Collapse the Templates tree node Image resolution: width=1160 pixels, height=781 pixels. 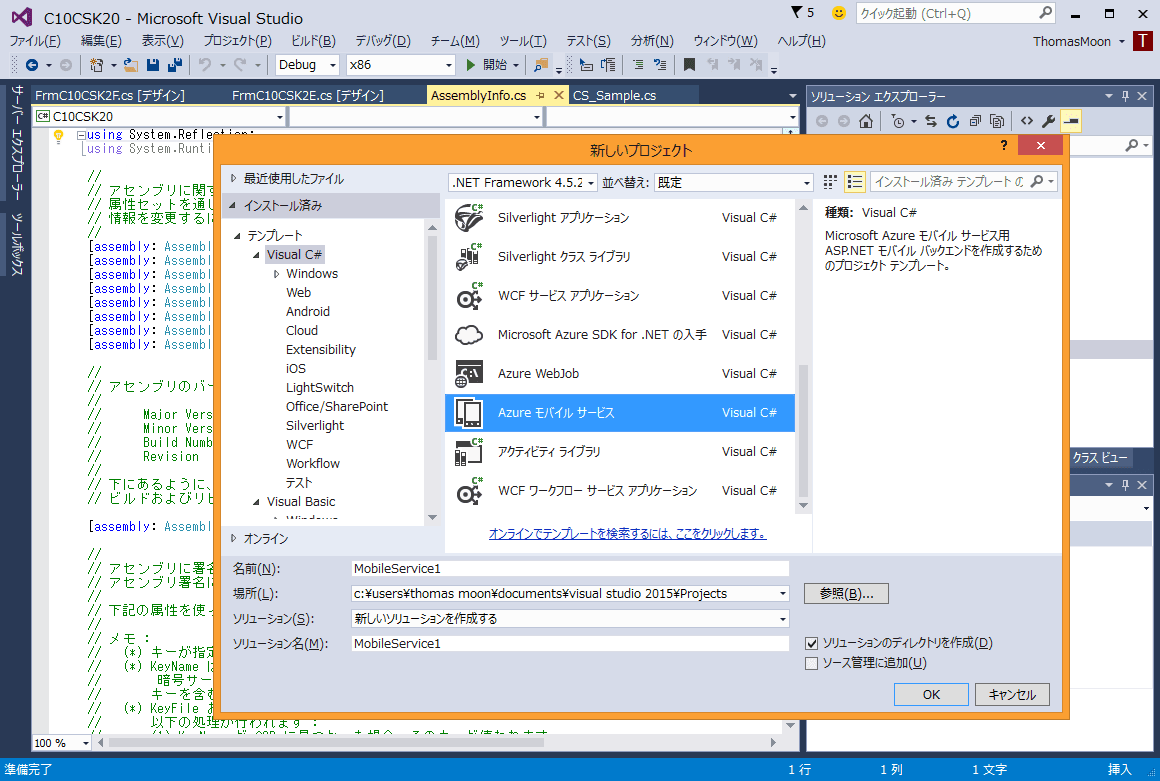pyautogui.click(x=237, y=236)
